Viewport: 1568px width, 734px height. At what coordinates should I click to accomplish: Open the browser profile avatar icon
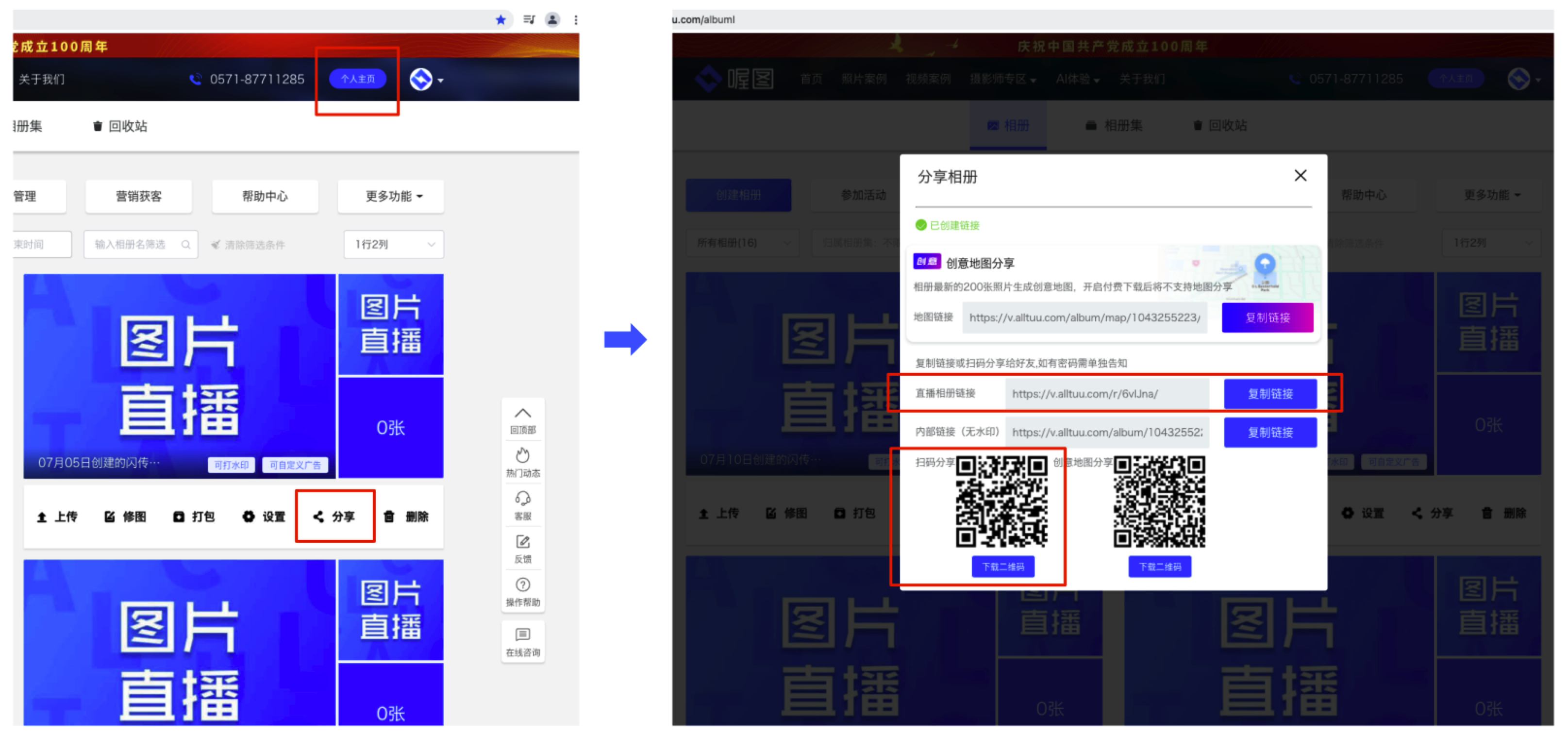(552, 19)
